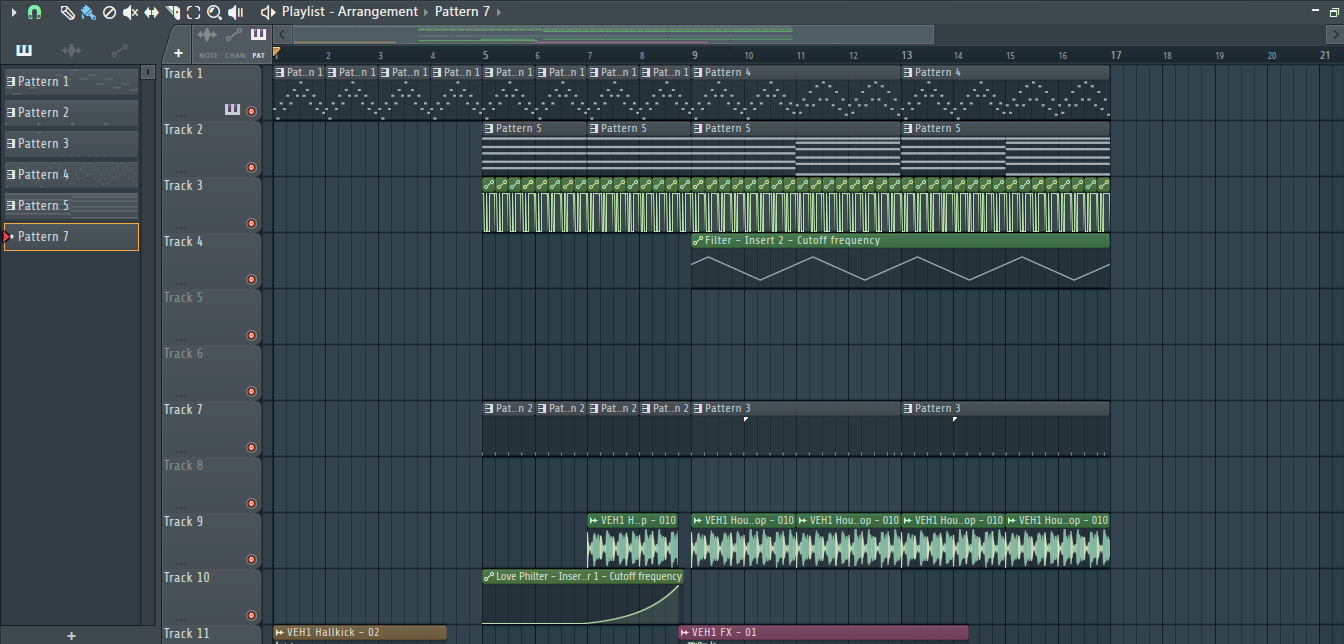Show automation clips in the picker panel

tap(119, 50)
